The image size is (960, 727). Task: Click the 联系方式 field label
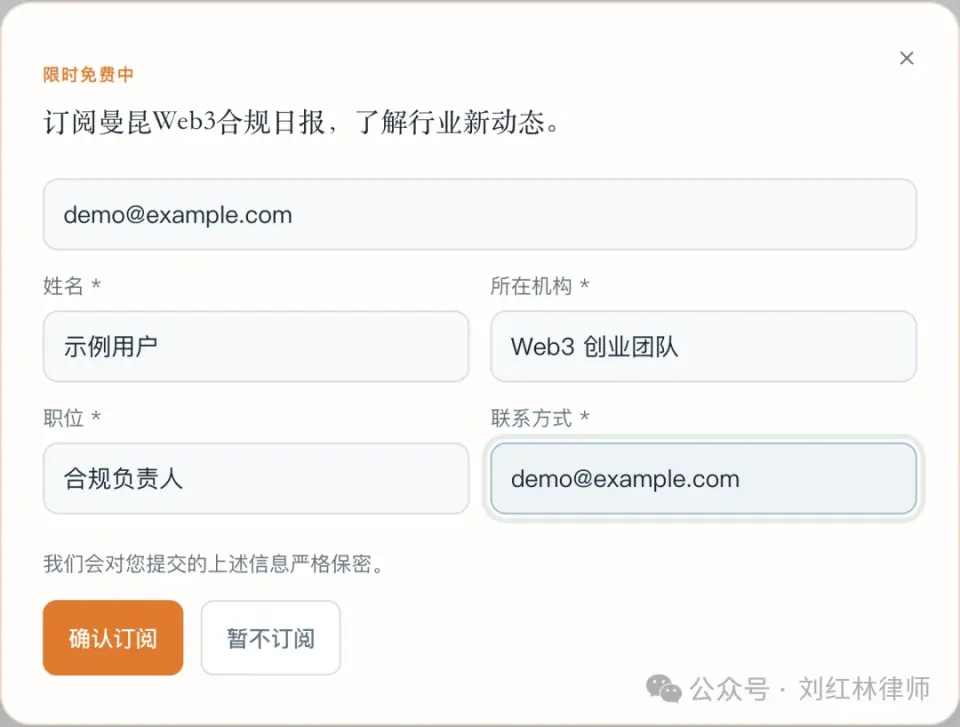tap(531, 418)
